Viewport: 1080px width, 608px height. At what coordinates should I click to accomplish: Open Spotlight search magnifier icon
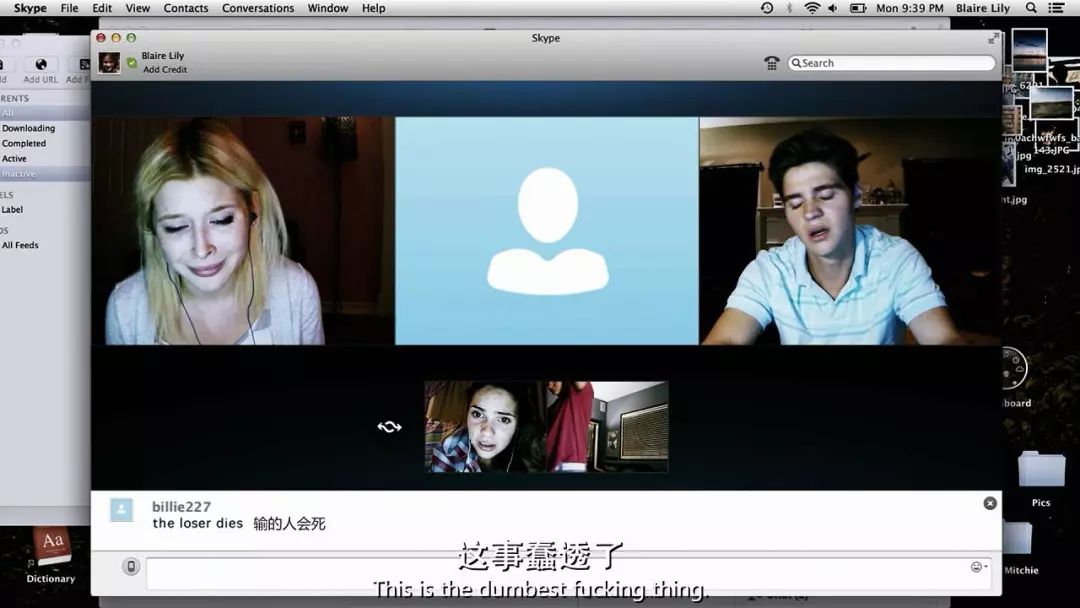coord(1031,8)
